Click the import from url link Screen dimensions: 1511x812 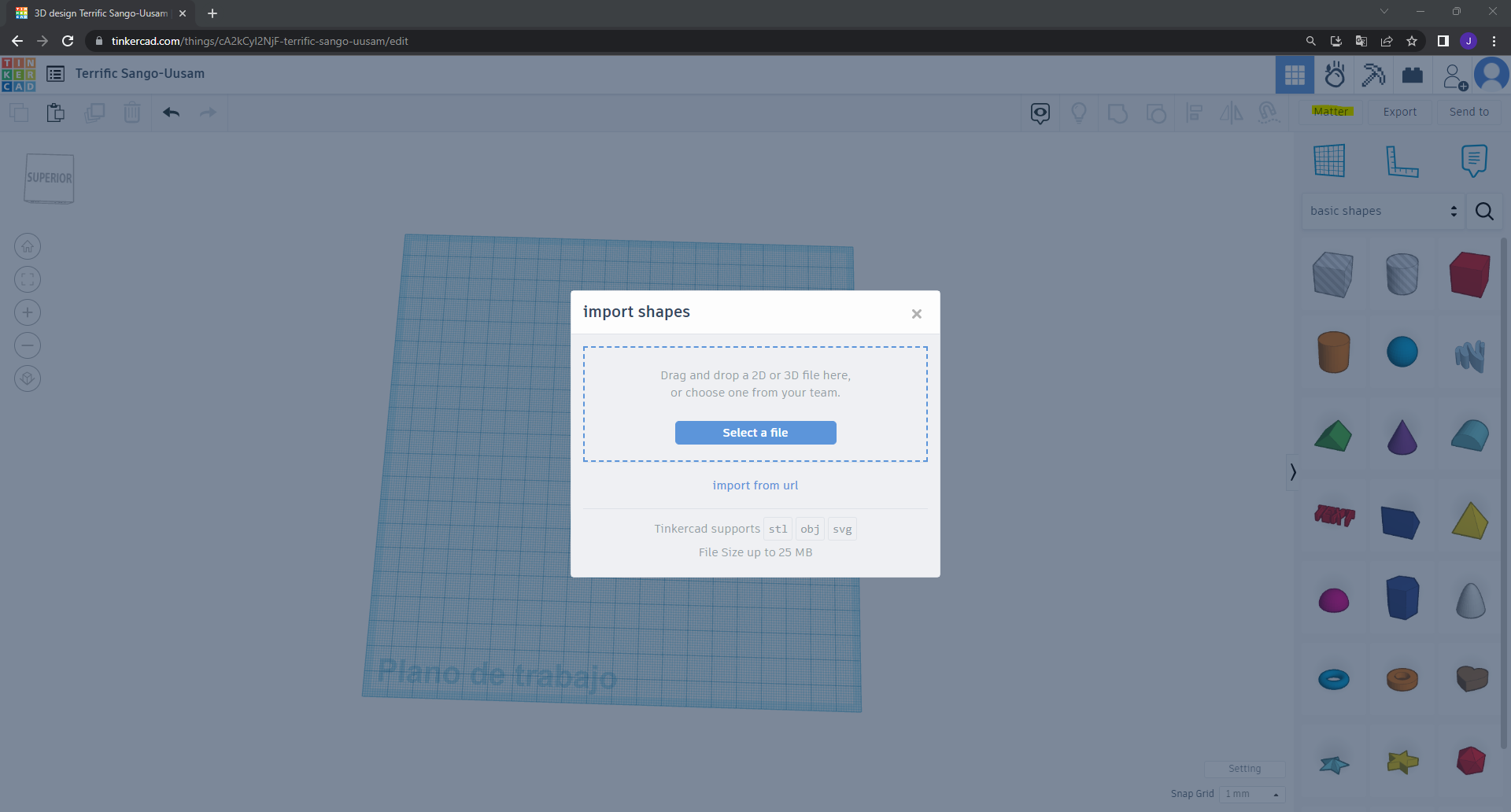[755, 485]
